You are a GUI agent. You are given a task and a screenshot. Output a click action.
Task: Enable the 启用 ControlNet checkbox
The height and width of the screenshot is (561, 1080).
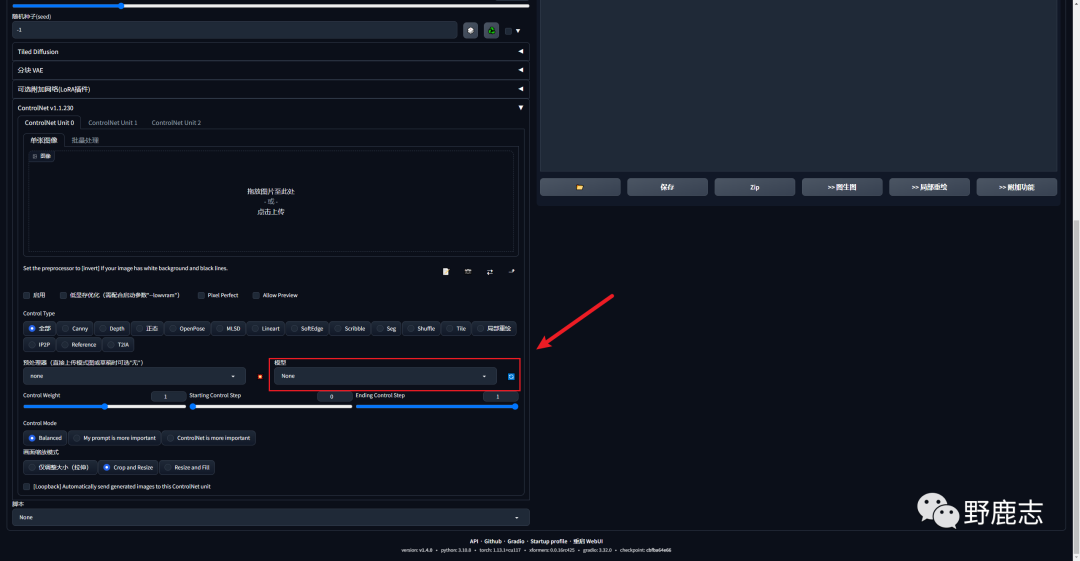[27, 295]
